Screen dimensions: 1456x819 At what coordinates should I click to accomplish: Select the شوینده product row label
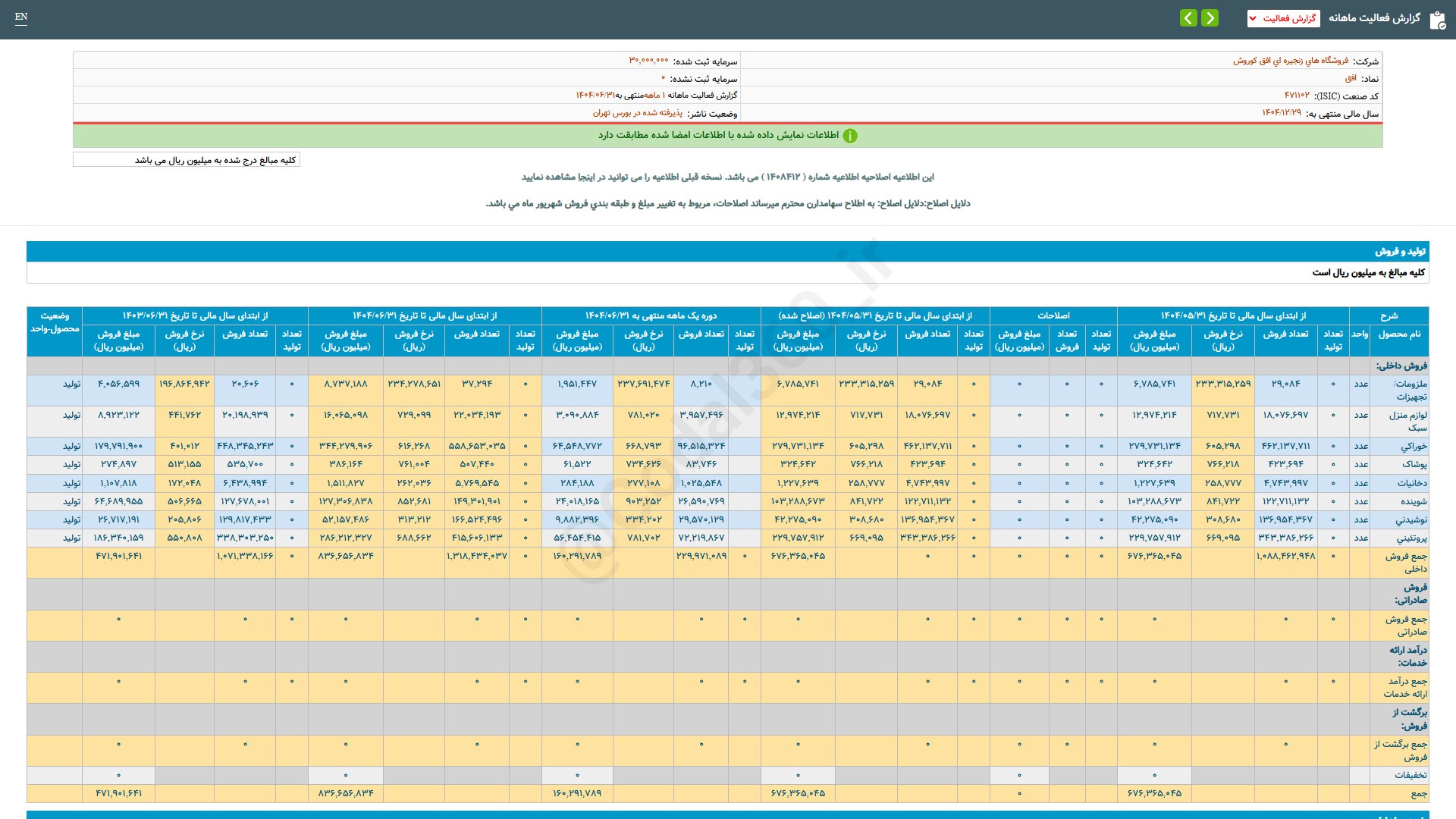tap(1414, 501)
